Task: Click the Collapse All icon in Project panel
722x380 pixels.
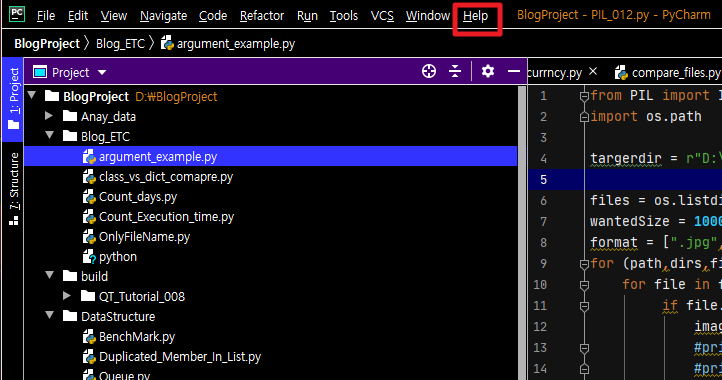Action: pyautogui.click(x=455, y=71)
